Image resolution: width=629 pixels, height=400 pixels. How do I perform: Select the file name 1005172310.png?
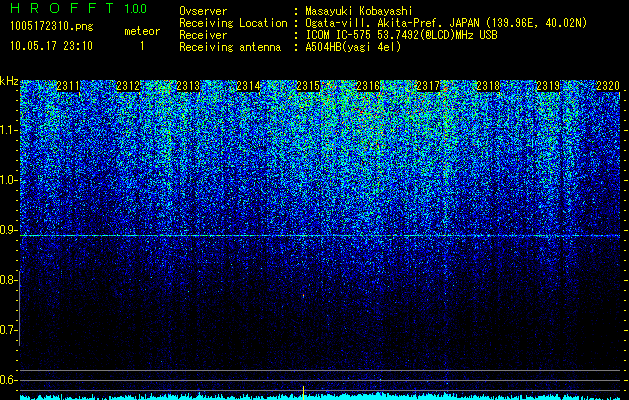pos(52,27)
